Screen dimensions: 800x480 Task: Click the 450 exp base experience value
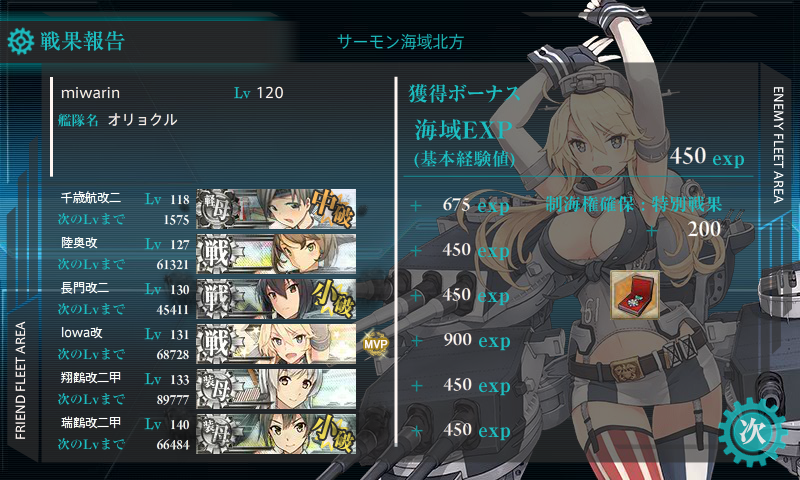click(707, 156)
